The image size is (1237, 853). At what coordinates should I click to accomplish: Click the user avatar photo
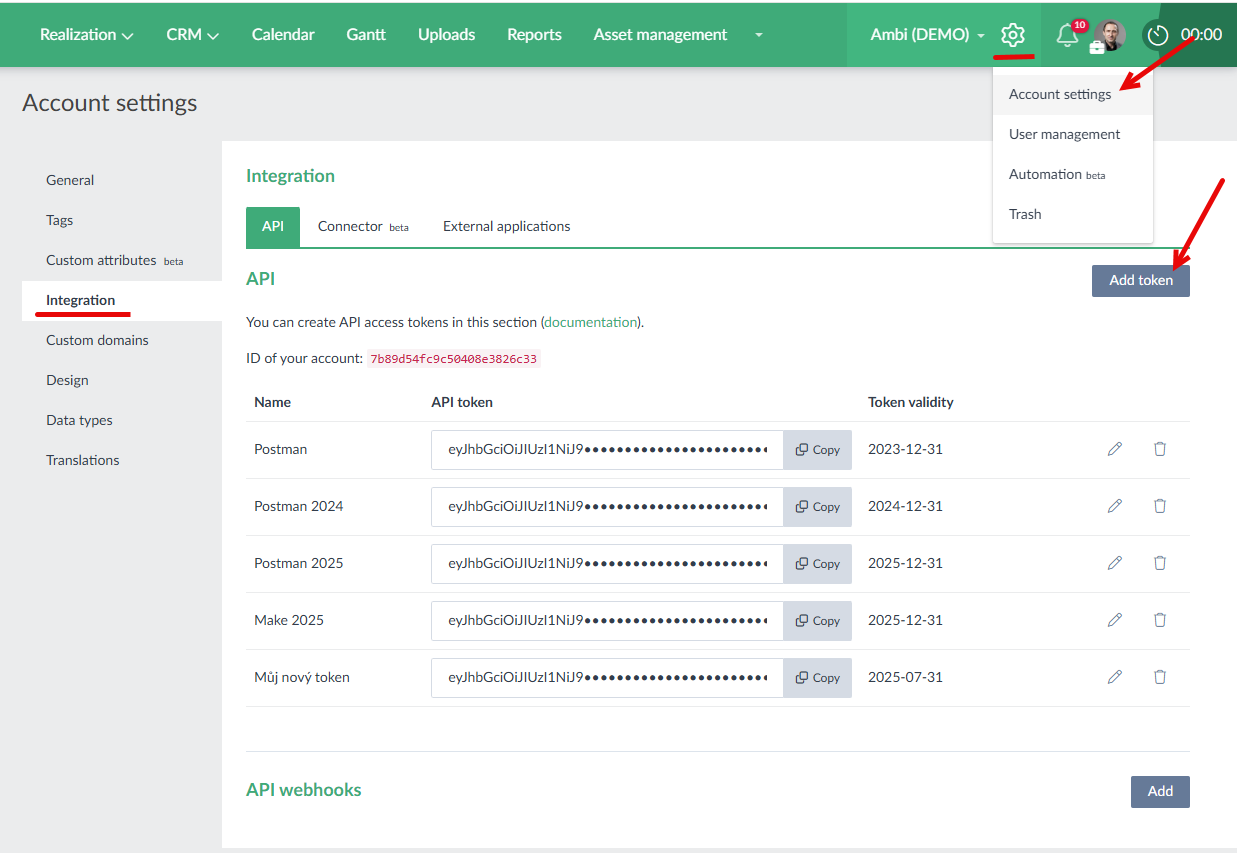point(1110,35)
